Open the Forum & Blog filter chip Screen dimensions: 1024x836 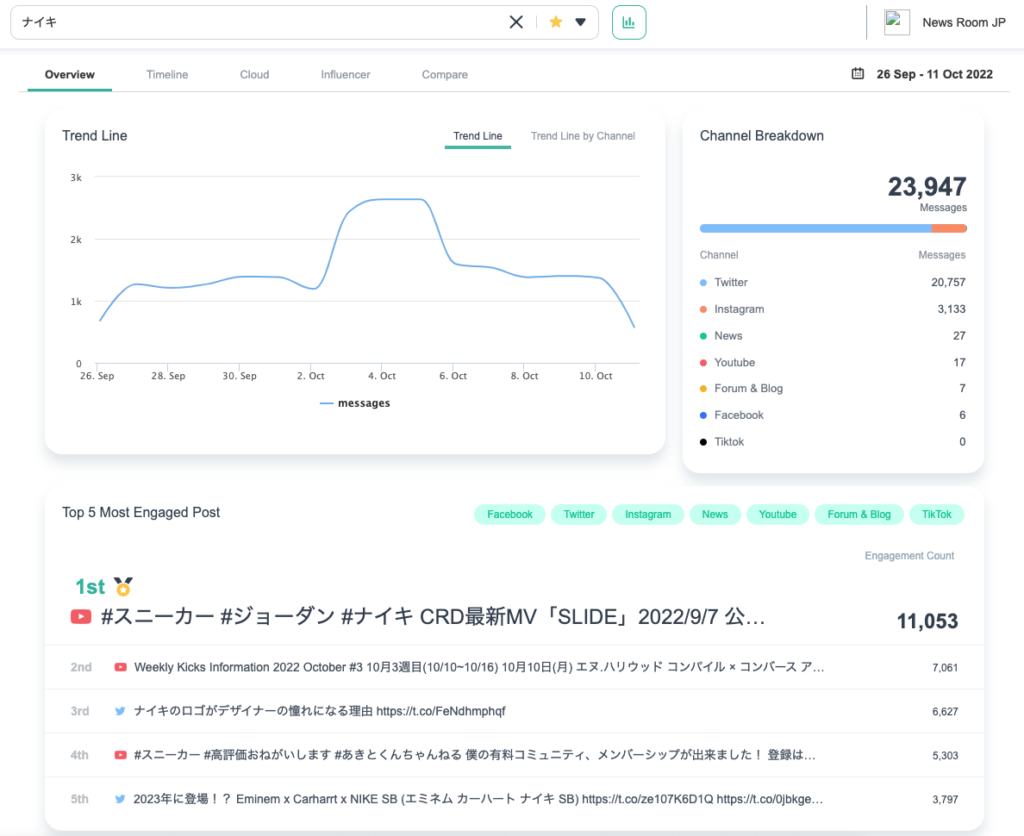pyautogui.click(x=858, y=514)
